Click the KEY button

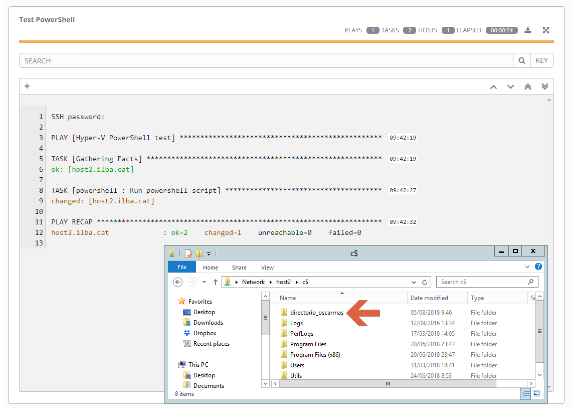pyautogui.click(x=542, y=61)
